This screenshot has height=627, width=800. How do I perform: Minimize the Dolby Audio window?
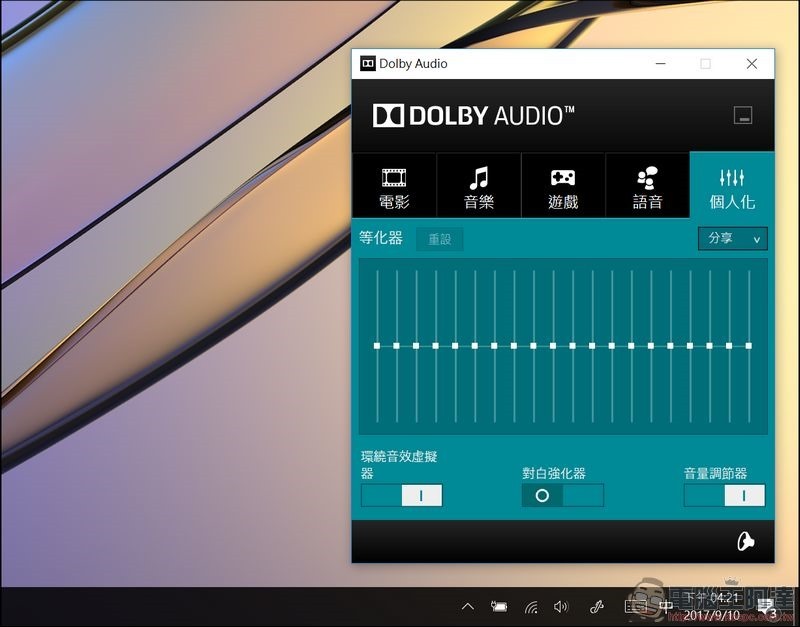point(661,64)
